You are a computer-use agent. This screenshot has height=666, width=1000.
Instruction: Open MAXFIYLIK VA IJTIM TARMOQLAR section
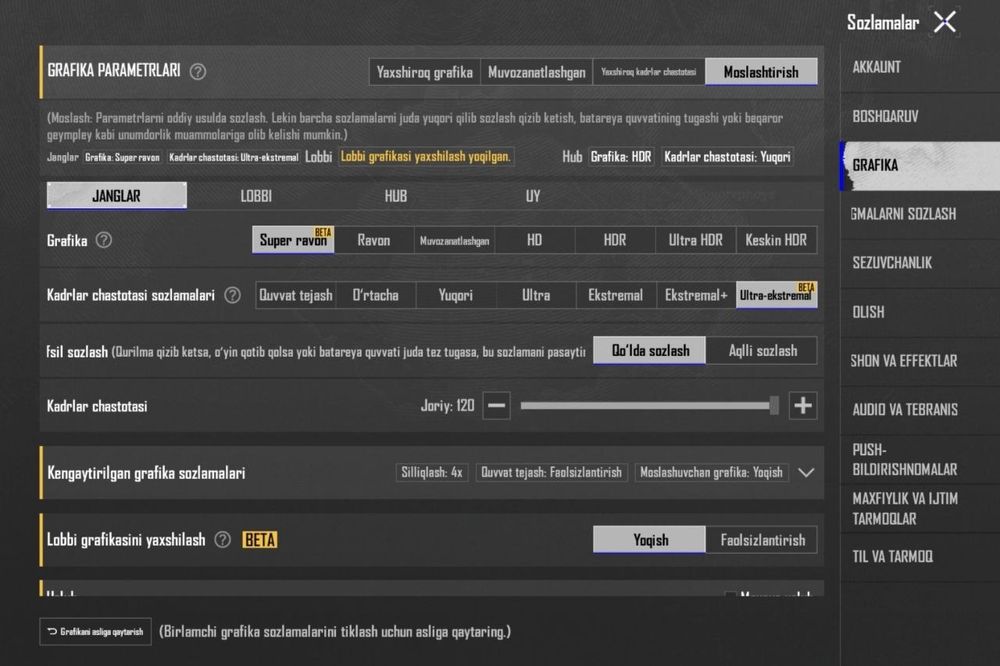(920, 508)
